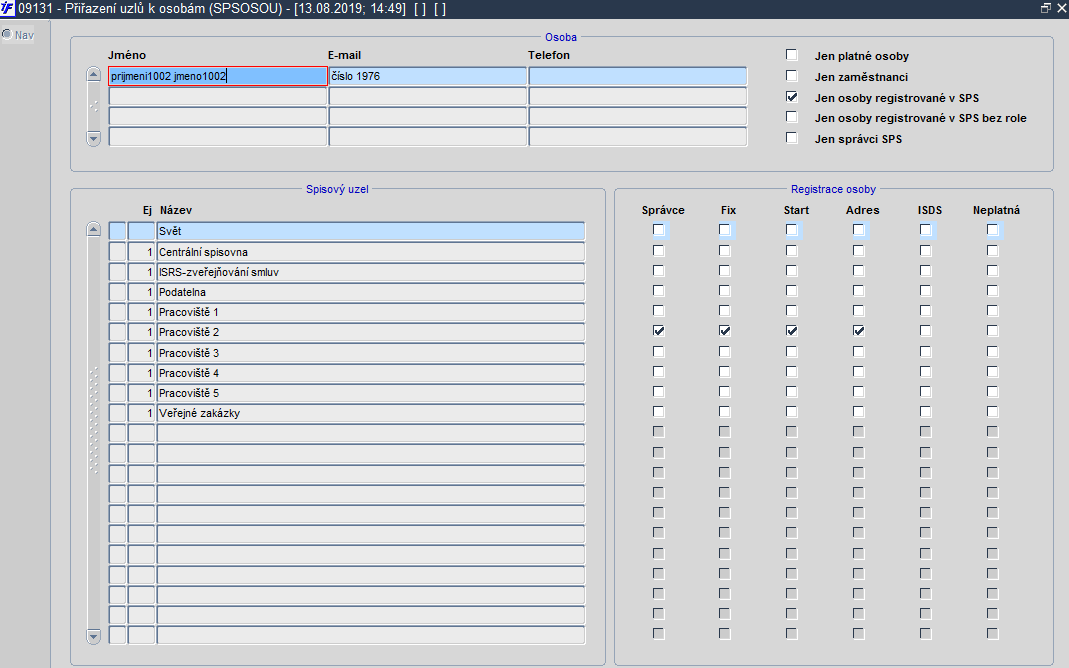Click the down arrow of Osoba list scrollbar
The image size is (1069, 668).
point(94,138)
